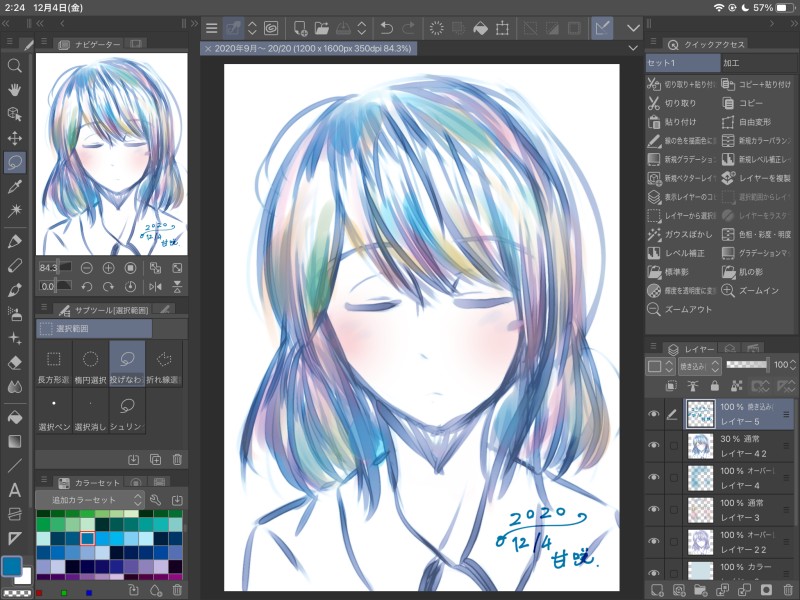
Task: Toggle the snap icon in command bar
Action: click(602, 28)
